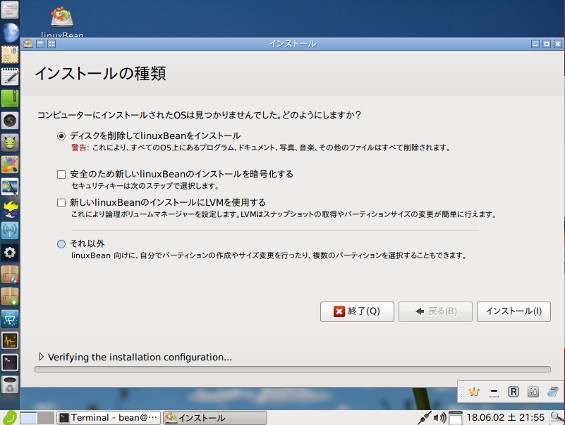Open the green notebook dock icon

coord(10,98)
